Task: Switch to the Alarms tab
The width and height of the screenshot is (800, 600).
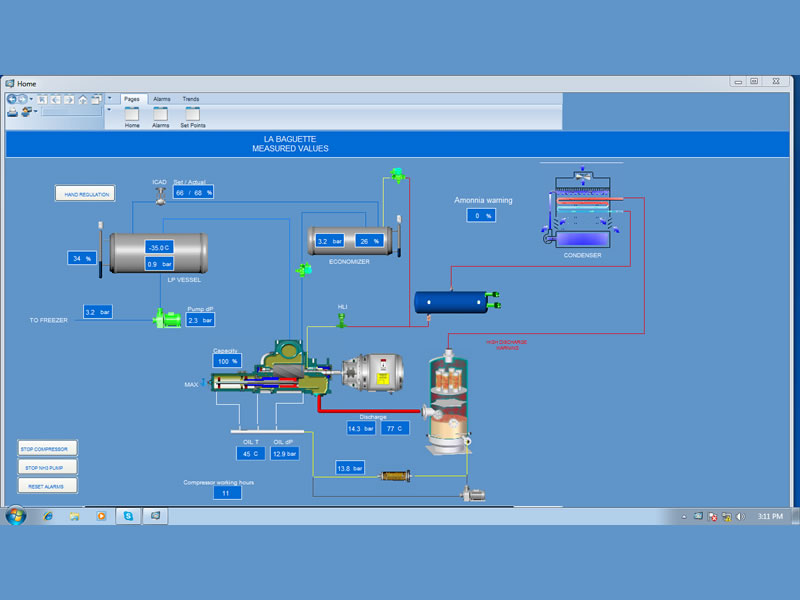Action: tap(161, 99)
